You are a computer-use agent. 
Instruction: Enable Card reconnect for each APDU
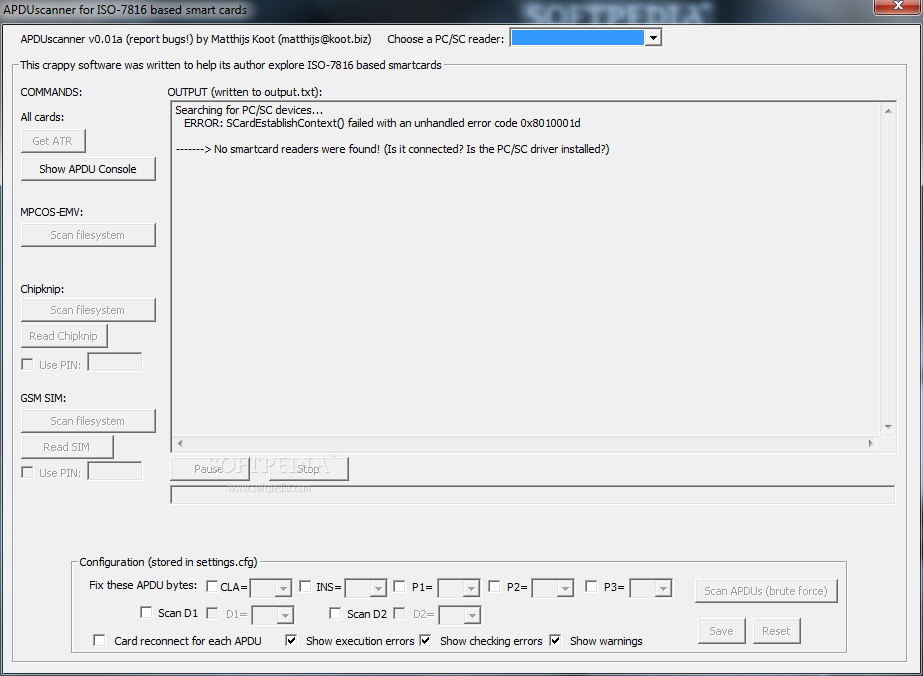(99, 640)
